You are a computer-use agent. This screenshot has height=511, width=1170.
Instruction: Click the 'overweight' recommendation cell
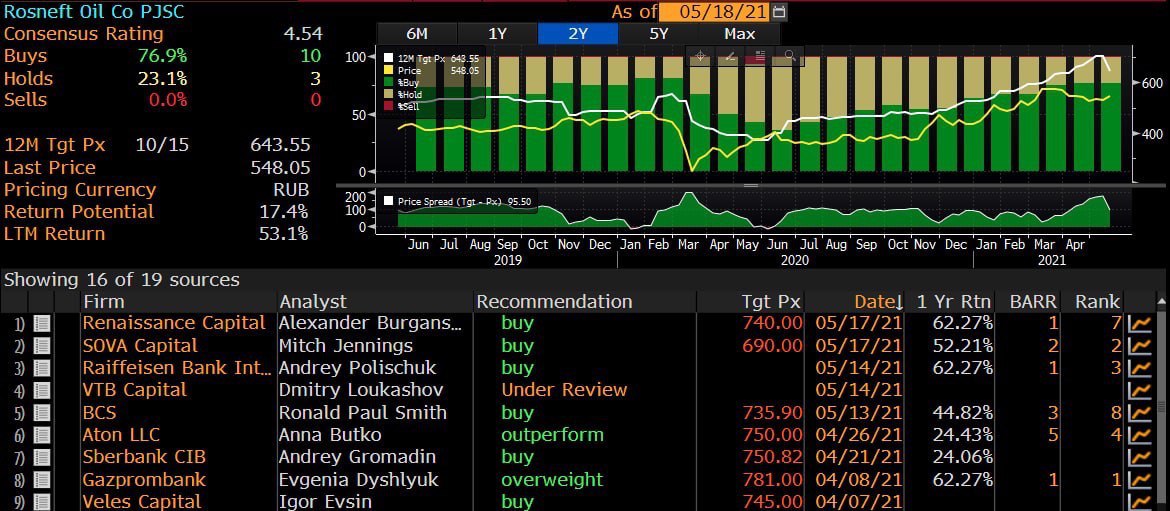pyautogui.click(x=551, y=480)
